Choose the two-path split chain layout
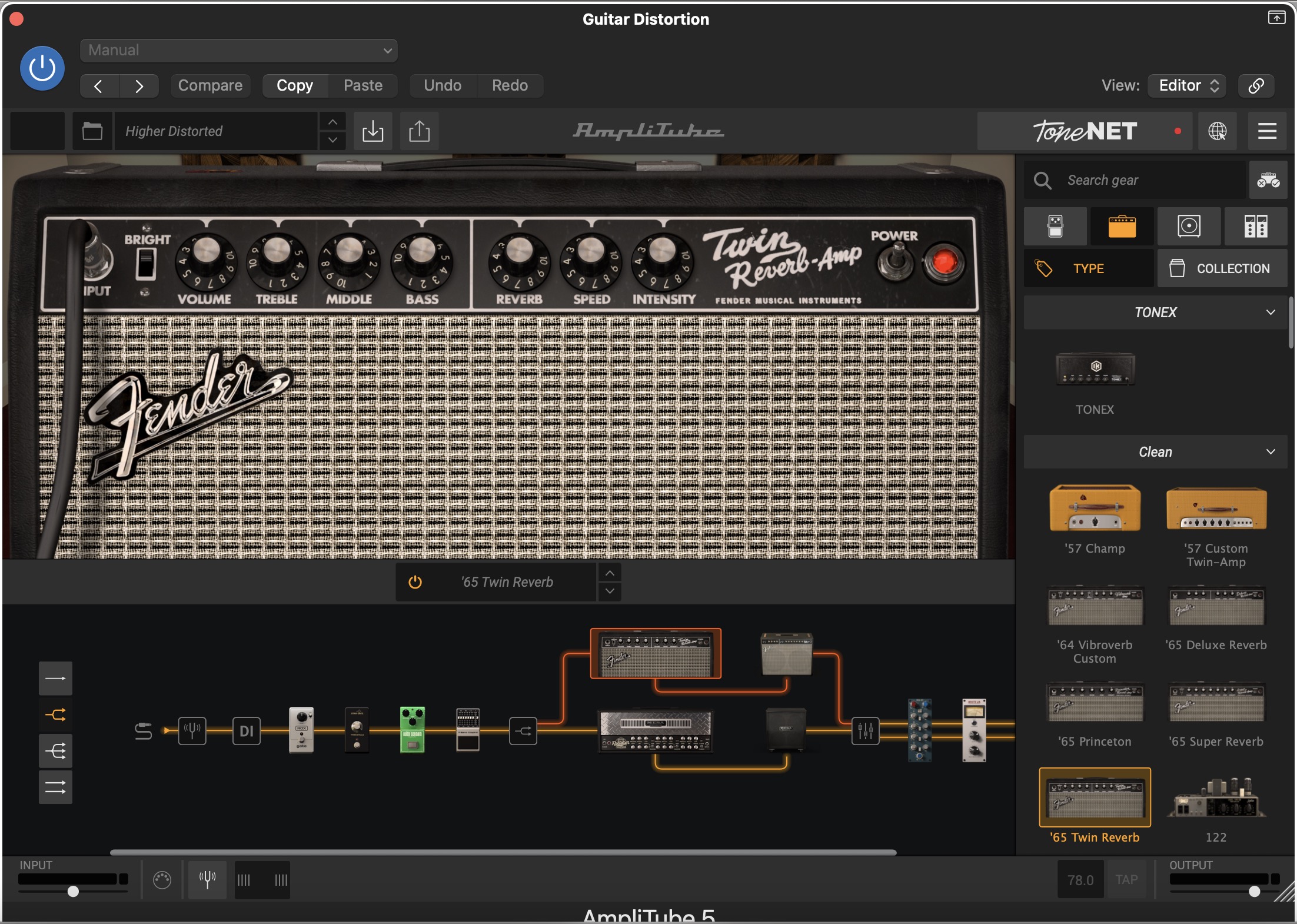Screen dimensions: 1297x924 click(x=55, y=715)
